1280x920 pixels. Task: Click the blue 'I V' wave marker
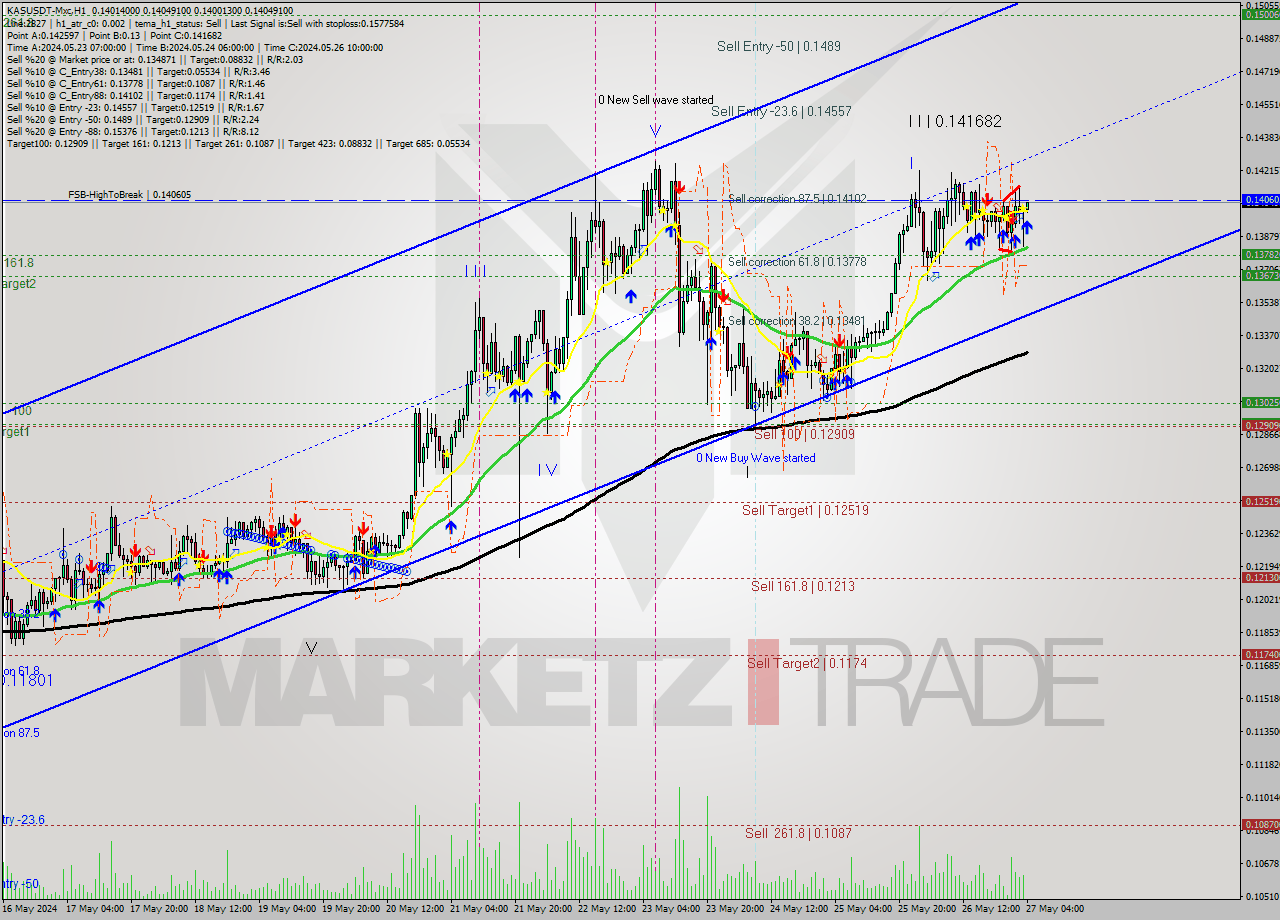tap(547, 469)
